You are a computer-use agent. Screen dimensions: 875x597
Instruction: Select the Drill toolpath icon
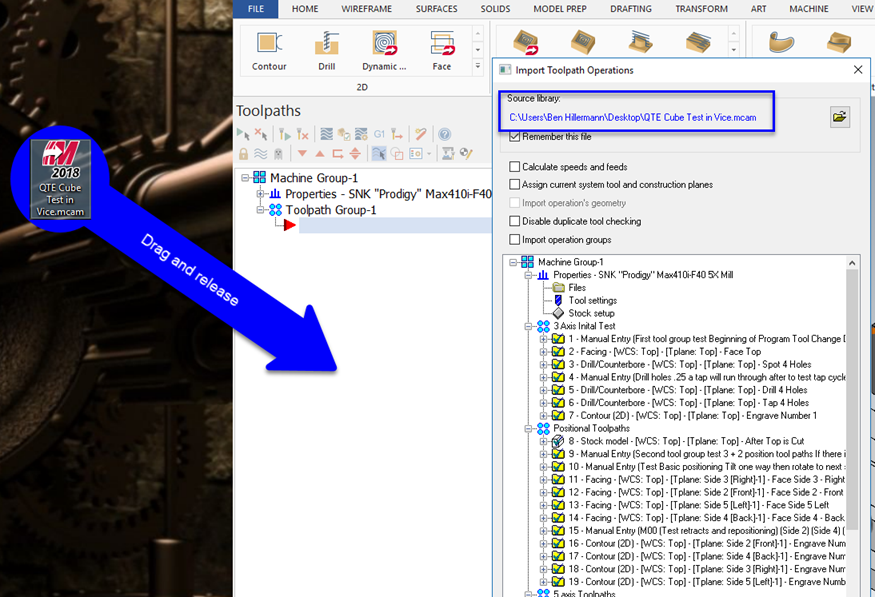coord(326,51)
